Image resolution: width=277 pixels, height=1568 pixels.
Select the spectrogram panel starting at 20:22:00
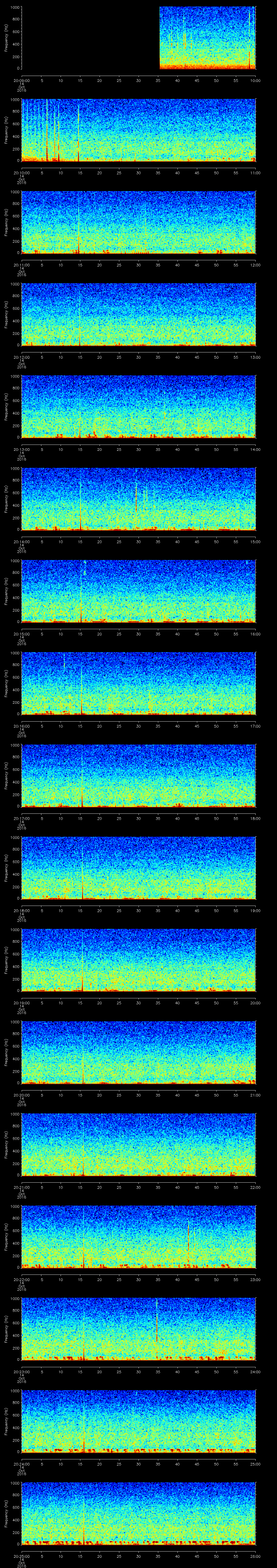pyautogui.click(x=139, y=1237)
